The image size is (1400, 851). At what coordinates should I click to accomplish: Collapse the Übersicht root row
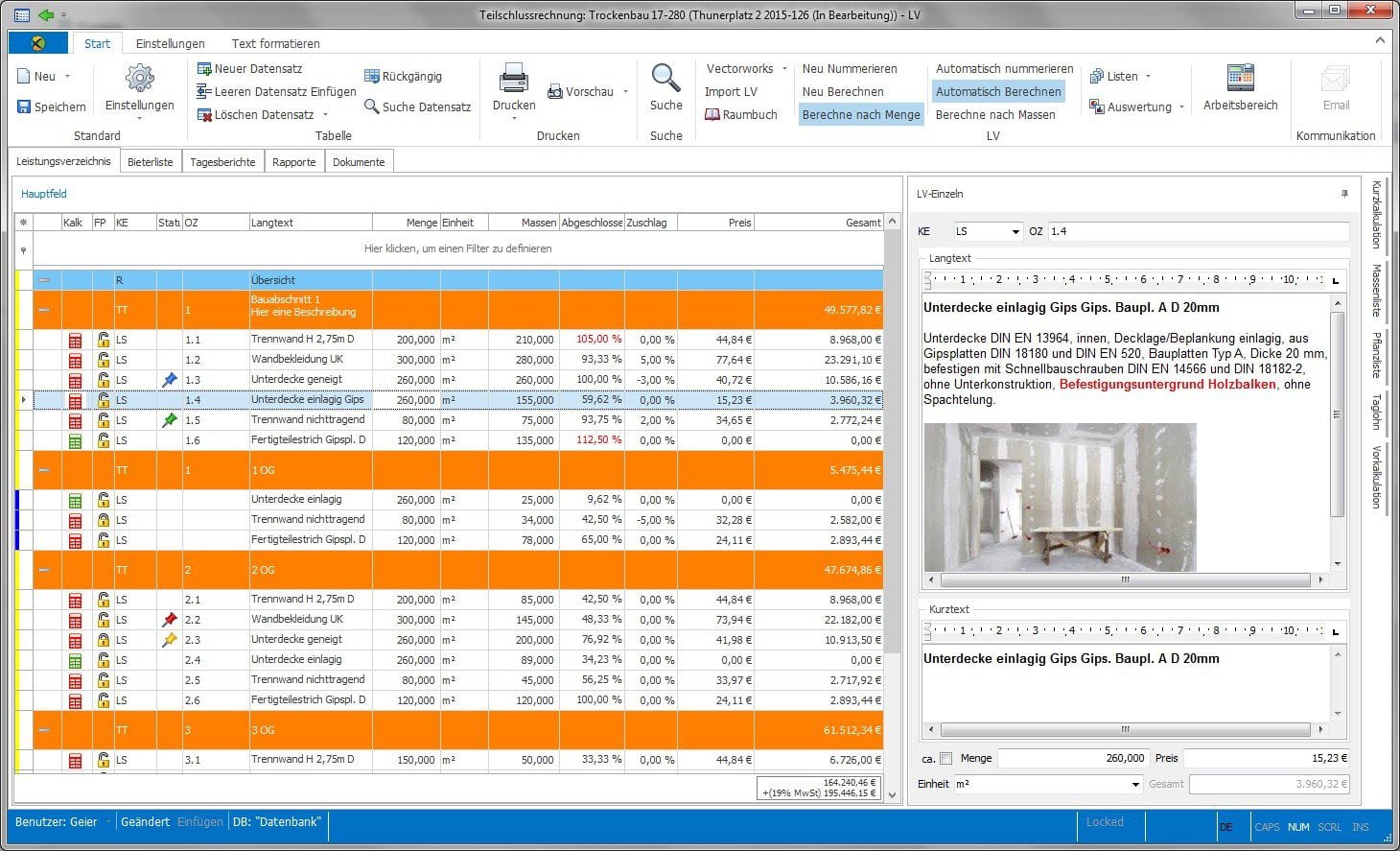pyautogui.click(x=44, y=280)
